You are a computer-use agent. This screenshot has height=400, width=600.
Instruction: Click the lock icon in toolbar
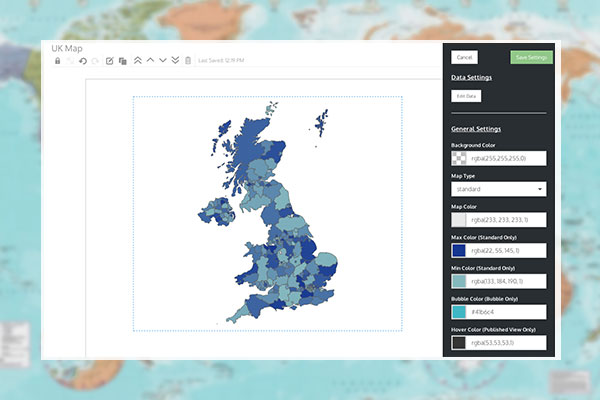pyautogui.click(x=58, y=61)
